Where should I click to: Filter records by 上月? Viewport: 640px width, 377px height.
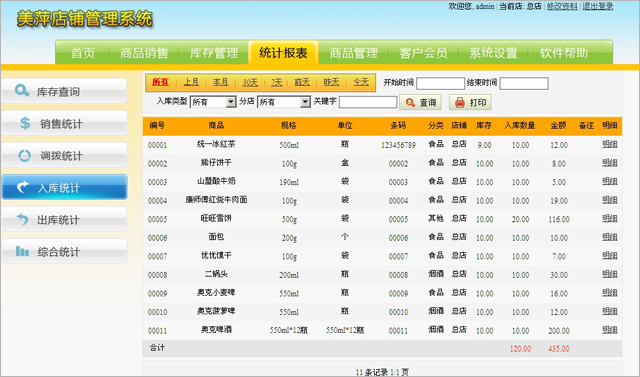click(191, 82)
